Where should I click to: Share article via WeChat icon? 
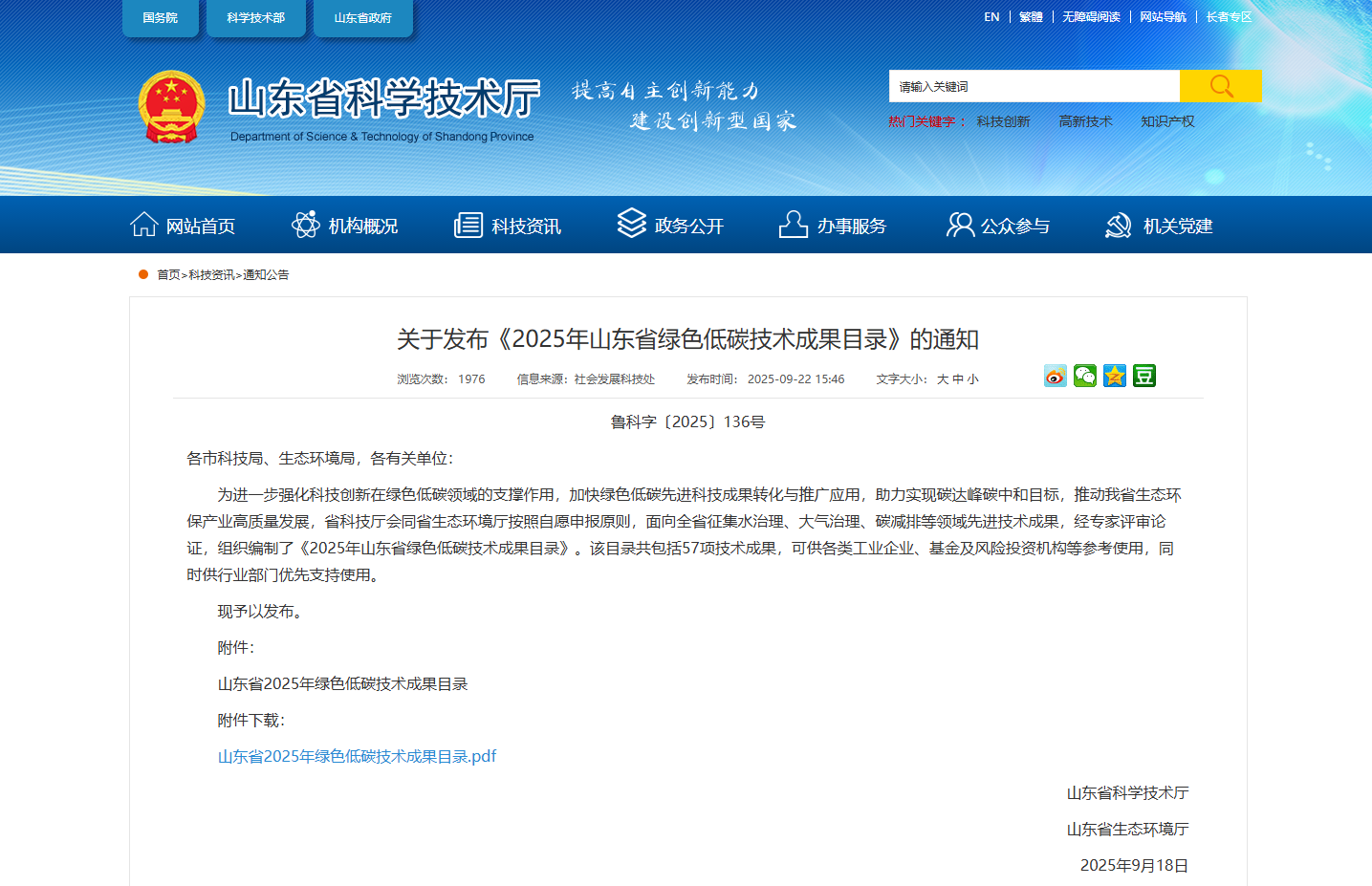pyautogui.click(x=1084, y=376)
